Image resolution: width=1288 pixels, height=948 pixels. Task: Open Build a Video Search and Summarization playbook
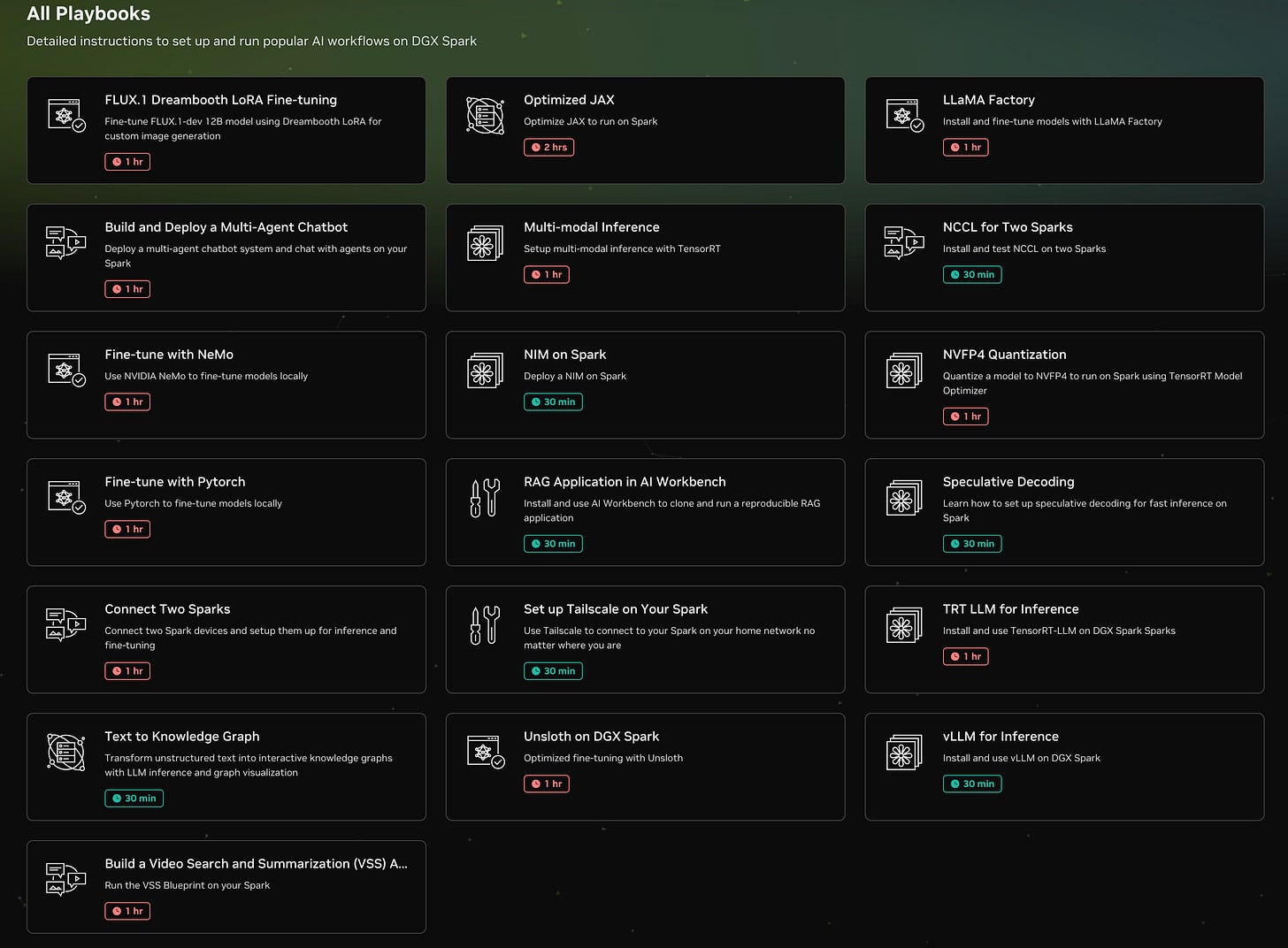pos(256,864)
